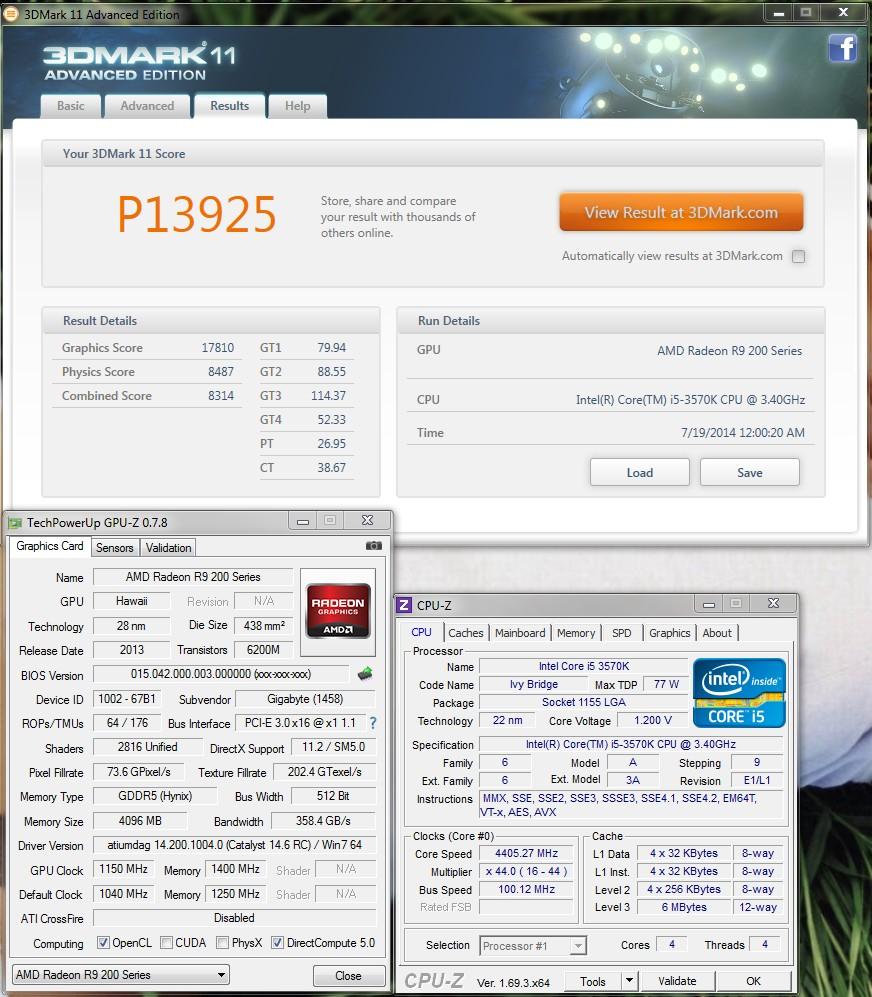
Task: Click the BIOS save chip icon in GPU-Z
Action: 365,674
